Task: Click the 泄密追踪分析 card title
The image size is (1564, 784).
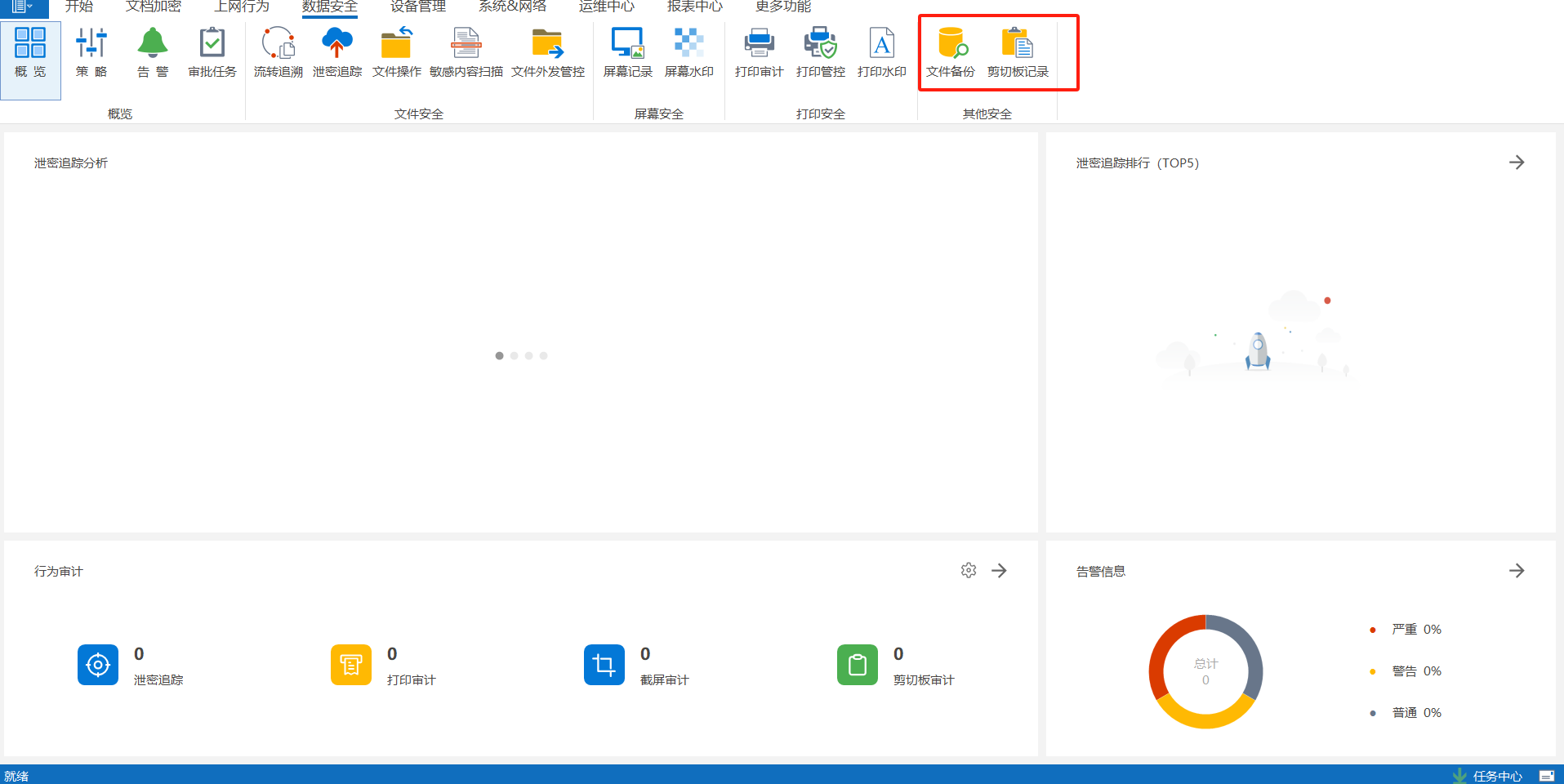Action: [71, 163]
